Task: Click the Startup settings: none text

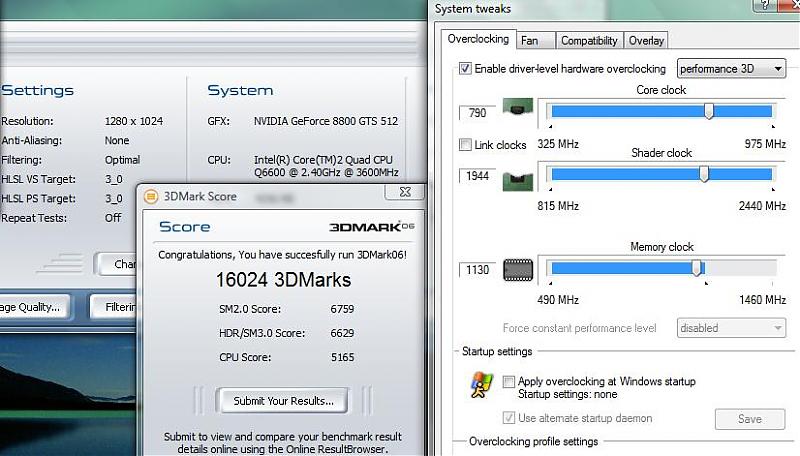Action: click(x=567, y=394)
